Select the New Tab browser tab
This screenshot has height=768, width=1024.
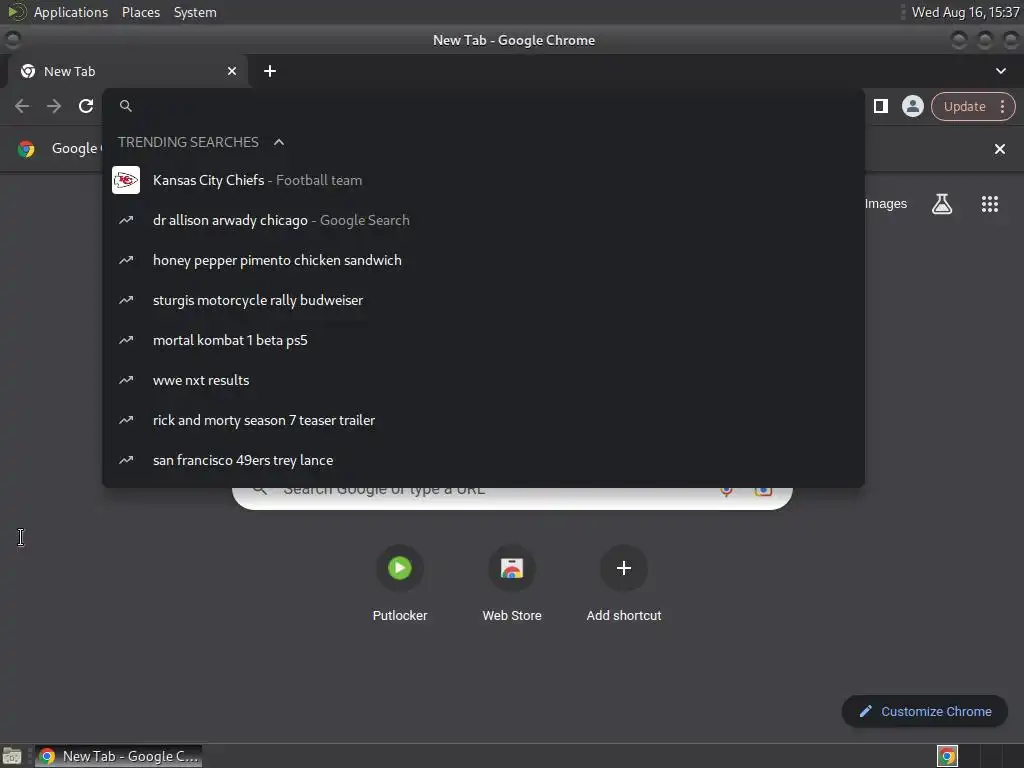[127, 71]
